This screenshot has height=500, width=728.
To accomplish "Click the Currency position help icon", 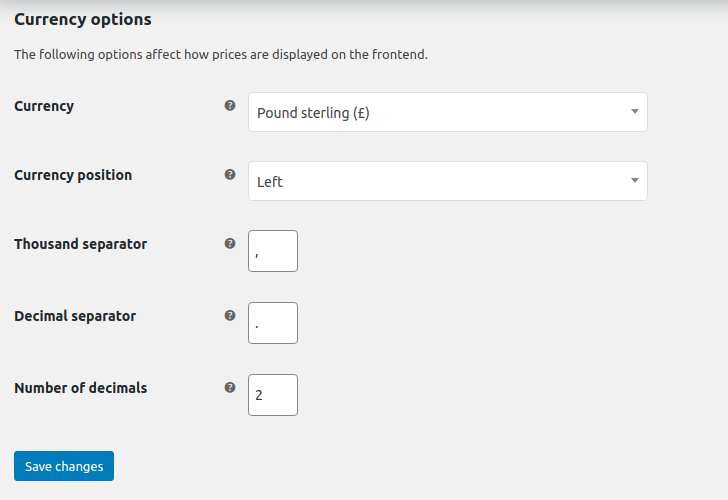I will coord(230,174).
